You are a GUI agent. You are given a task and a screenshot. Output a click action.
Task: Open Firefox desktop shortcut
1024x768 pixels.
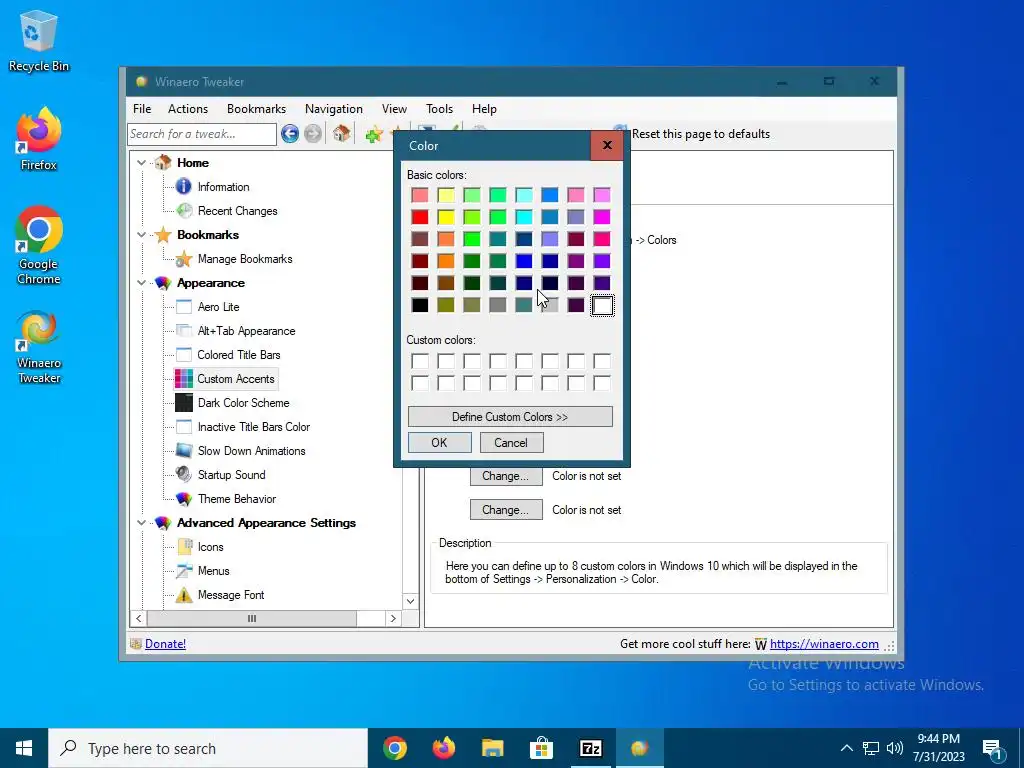[39, 139]
